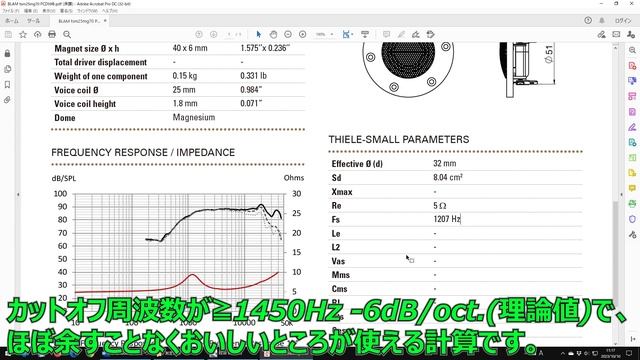The image size is (640, 360).
Task: Open the green Organize Pages tool
Action: point(632,158)
